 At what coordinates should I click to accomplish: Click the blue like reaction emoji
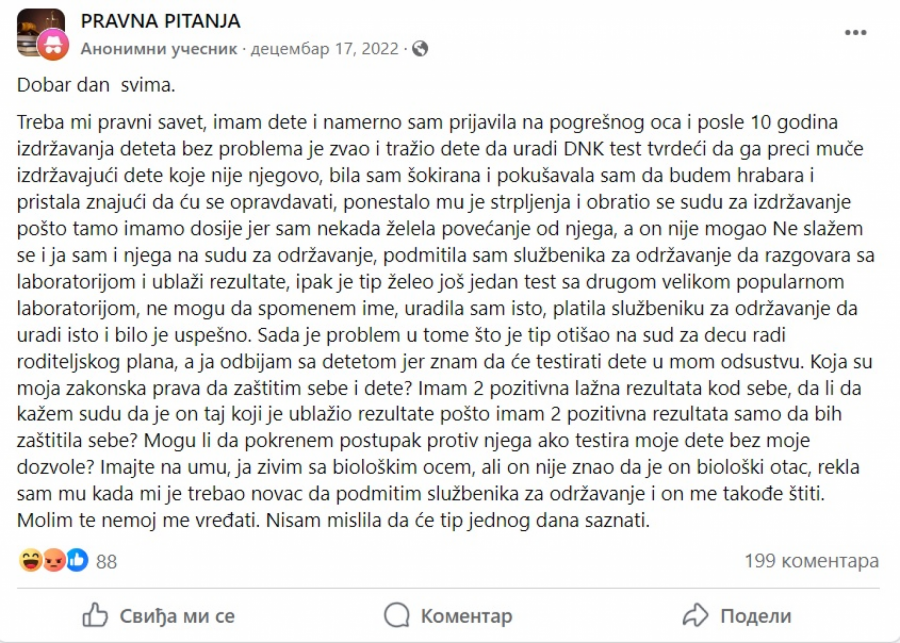pyautogui.click(x=76, y=561)
